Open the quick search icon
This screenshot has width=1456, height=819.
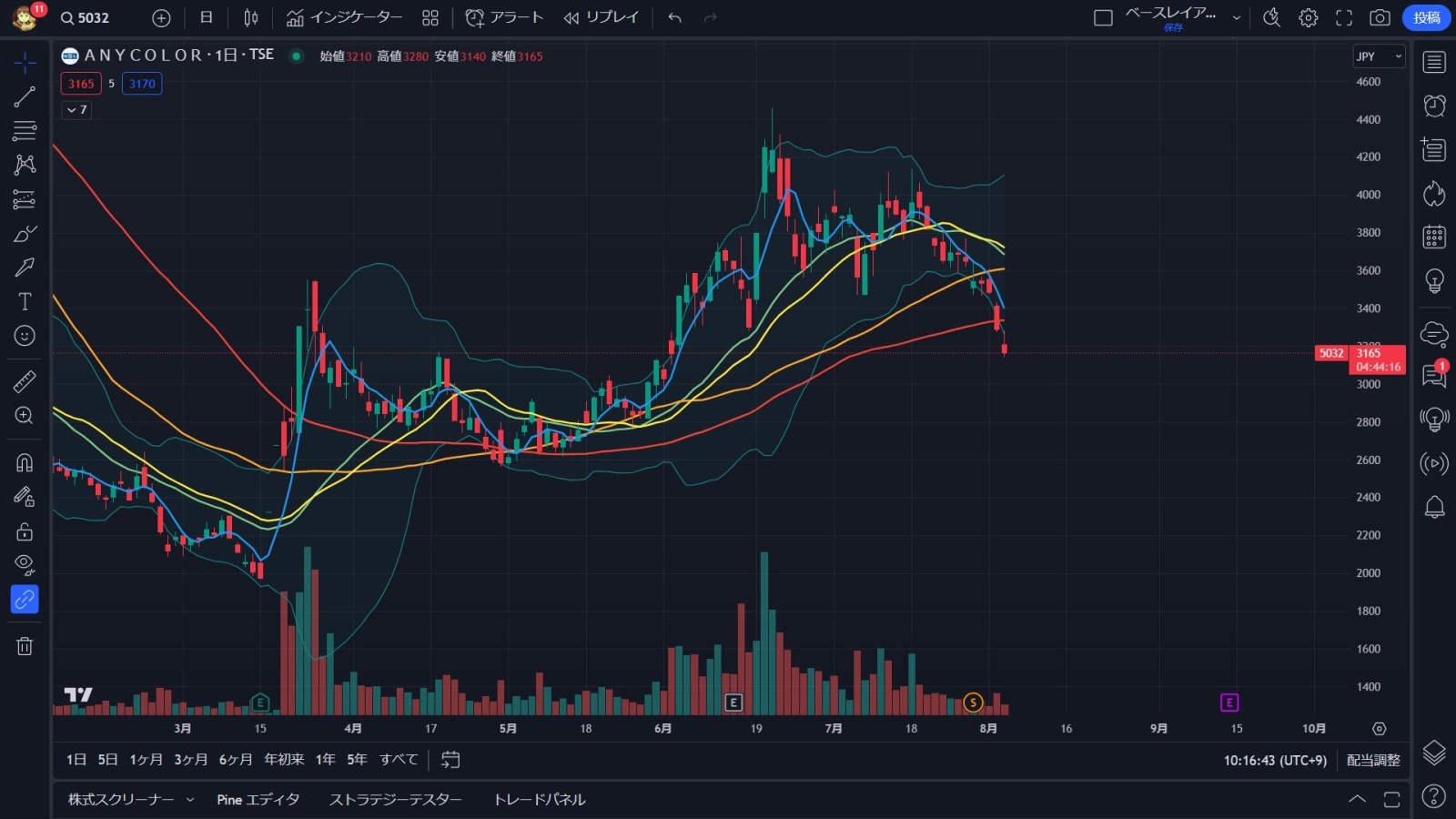1272,17
